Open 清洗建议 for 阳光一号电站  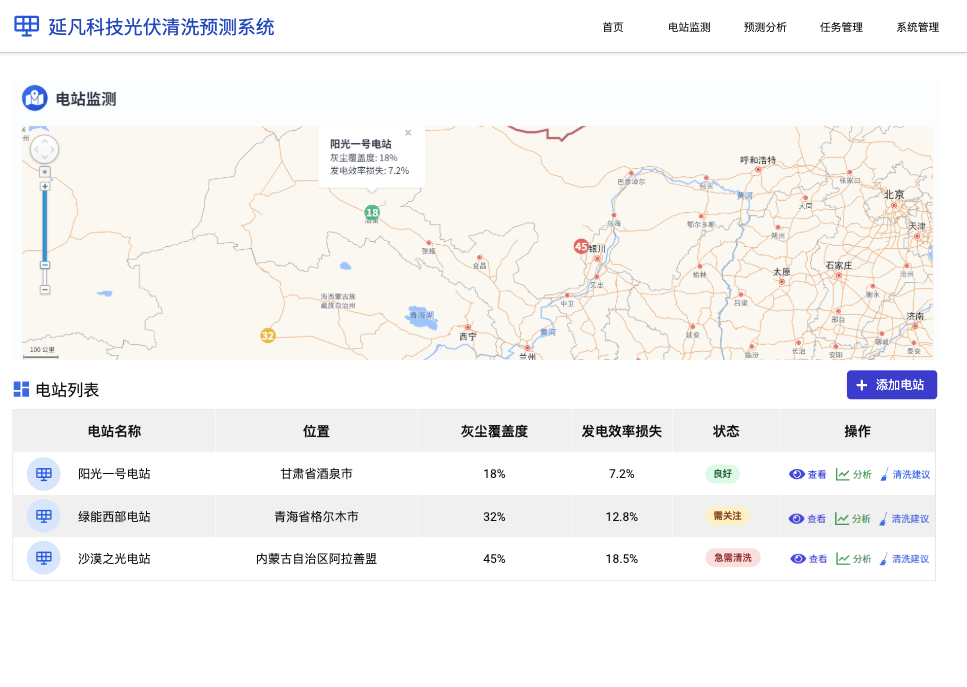pyautogui.click(x=905, y=474)
